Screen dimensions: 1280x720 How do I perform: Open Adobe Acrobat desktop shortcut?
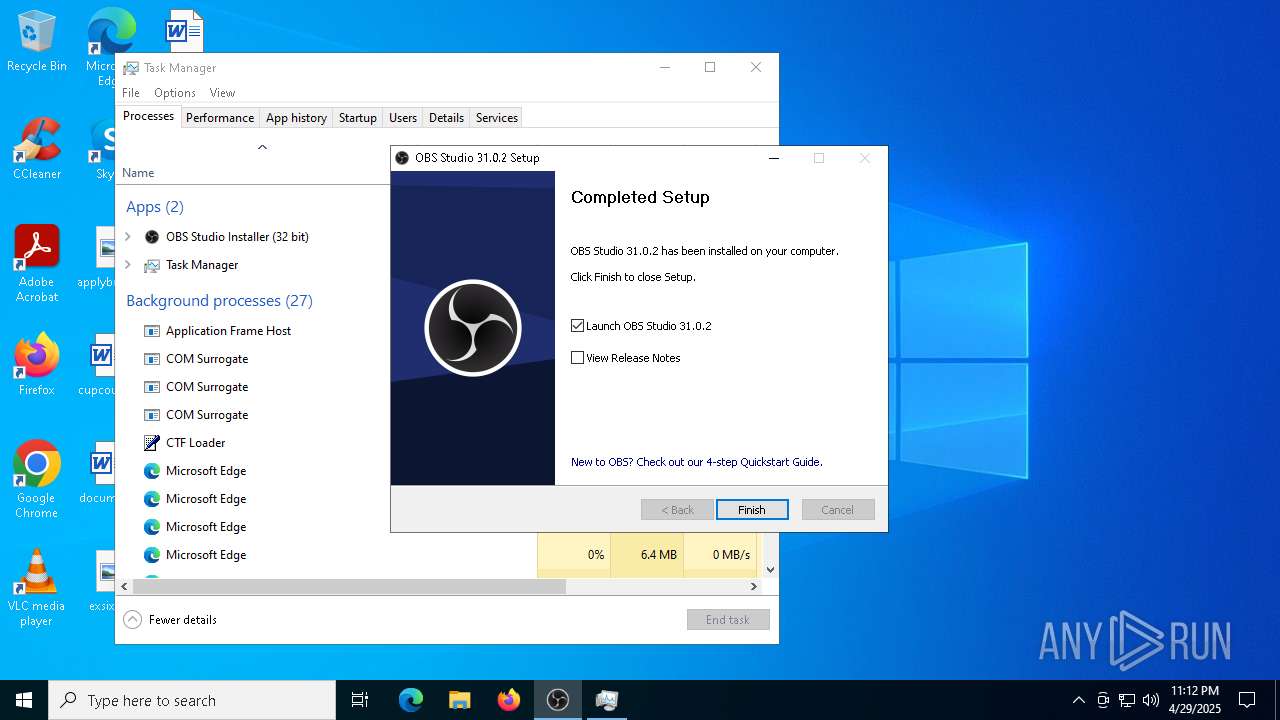coord(37,264)
